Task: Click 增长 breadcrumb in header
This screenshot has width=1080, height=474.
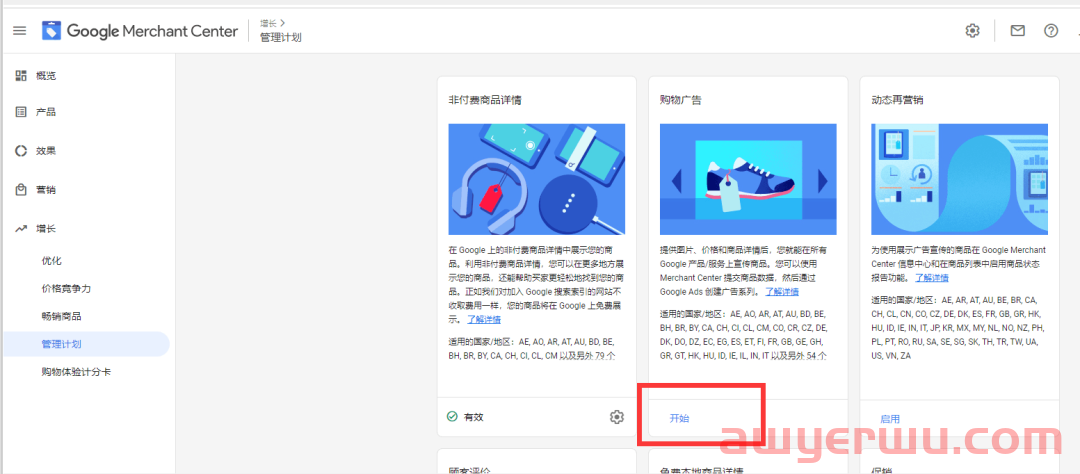Action: (268, 24)
